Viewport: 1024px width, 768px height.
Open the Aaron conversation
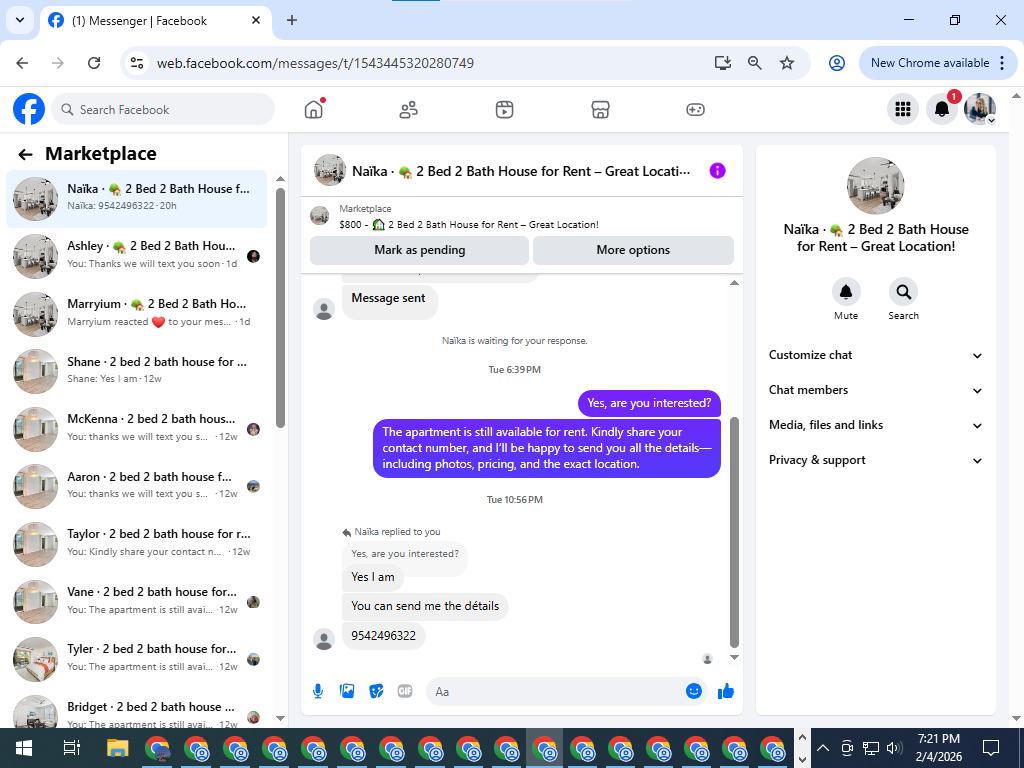click(x=136, y=487)
